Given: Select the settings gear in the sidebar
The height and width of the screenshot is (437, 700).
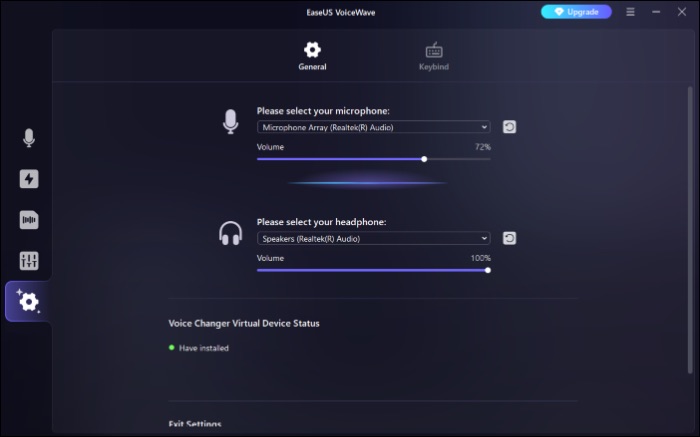Looking at the screenshot, I should (x=29, y=301).
